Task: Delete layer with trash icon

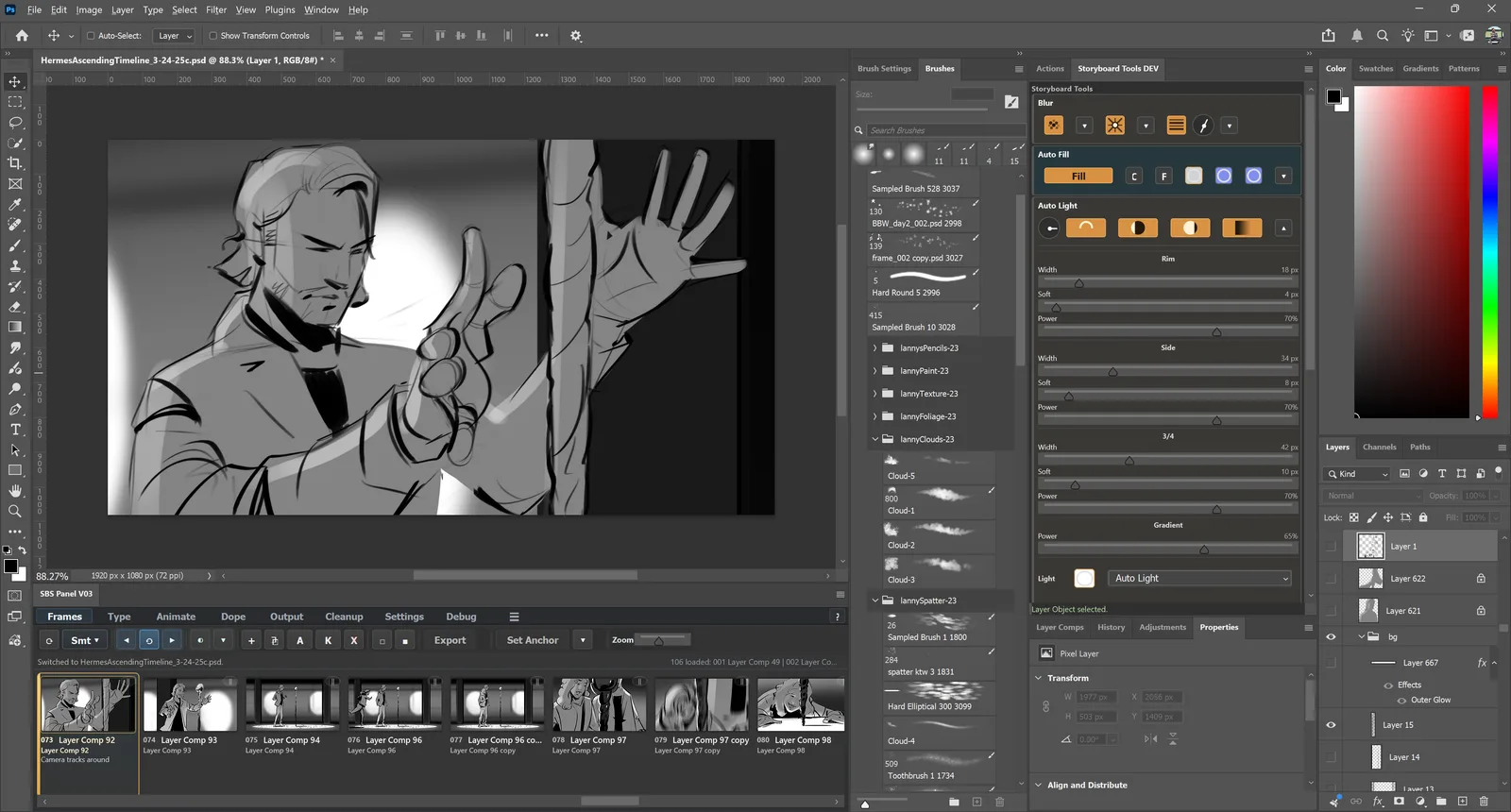Action: click(x=1484, y=802)
